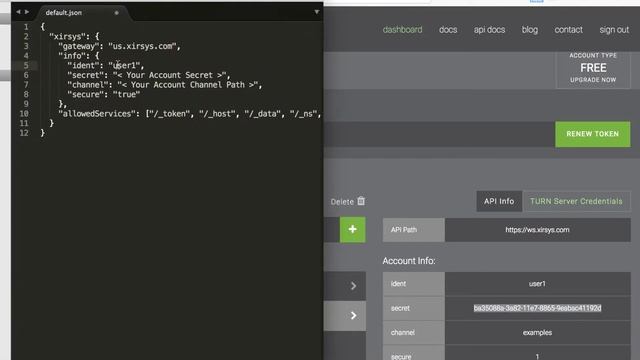Click the FREE account type label
The width and height of the screenshot is (640, 360).
coord(593,68)
